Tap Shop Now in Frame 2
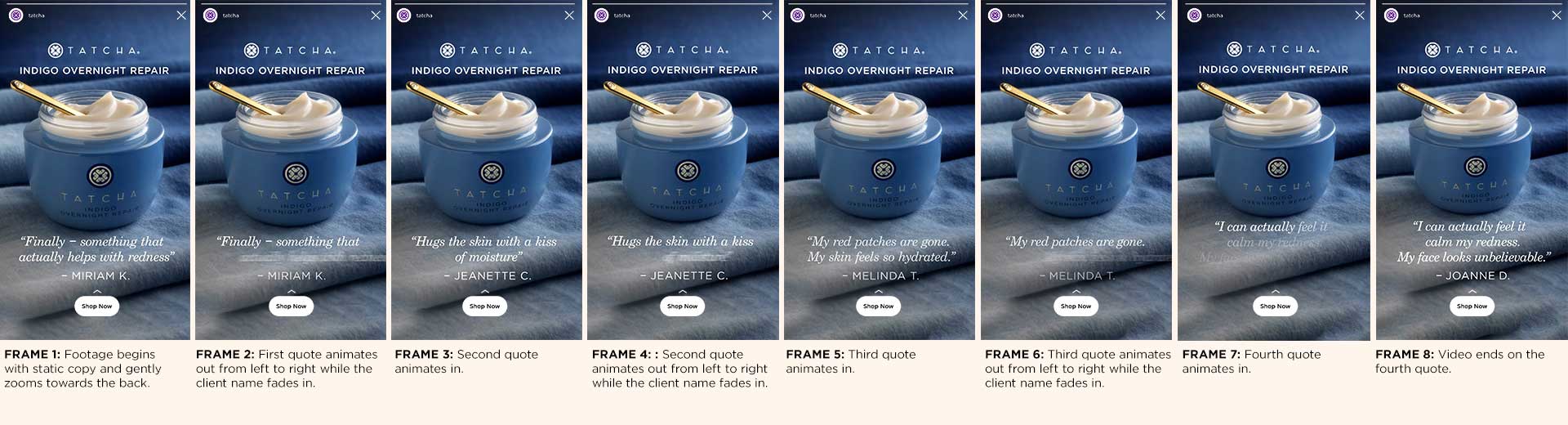 click(291, 306)
